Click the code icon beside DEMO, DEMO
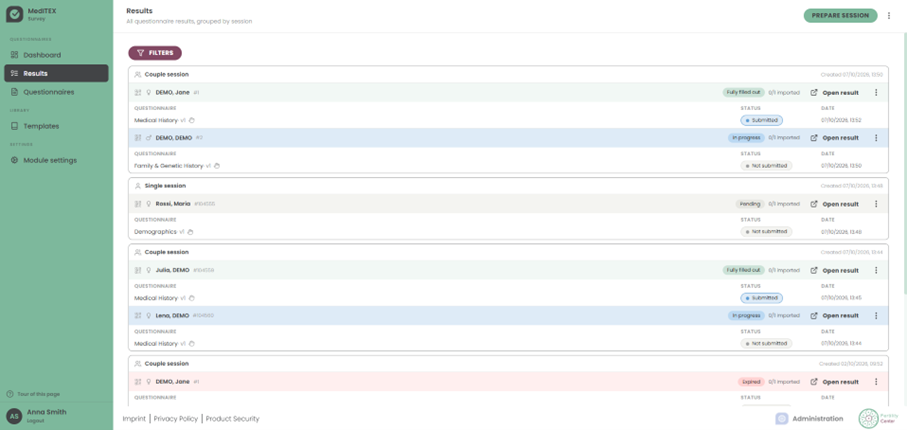 (x=138, y=138)
